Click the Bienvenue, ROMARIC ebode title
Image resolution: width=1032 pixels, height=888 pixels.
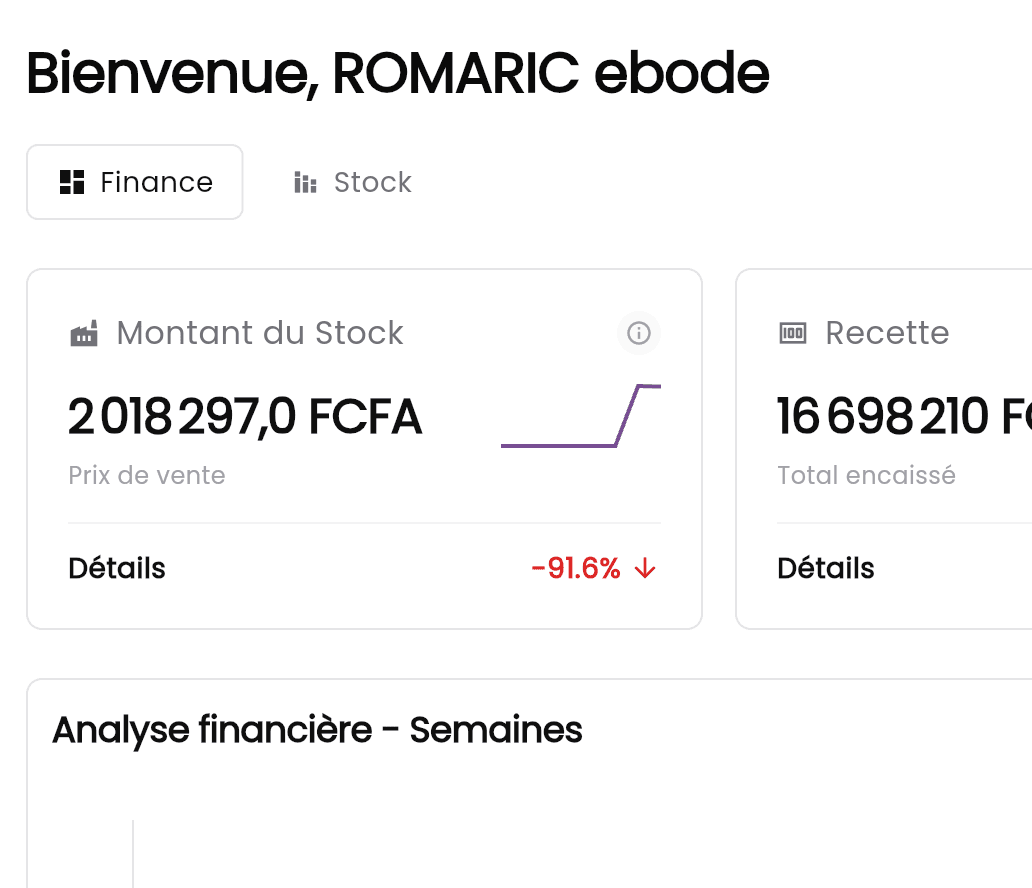click(x=397, y=73)
